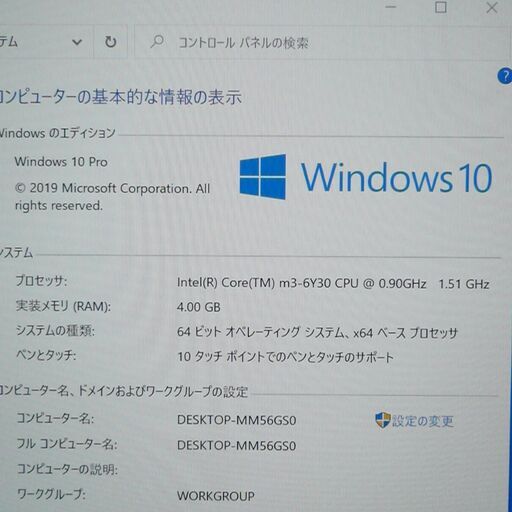
Task: Select the 4.00 GB RAM value
Action: 199,307
